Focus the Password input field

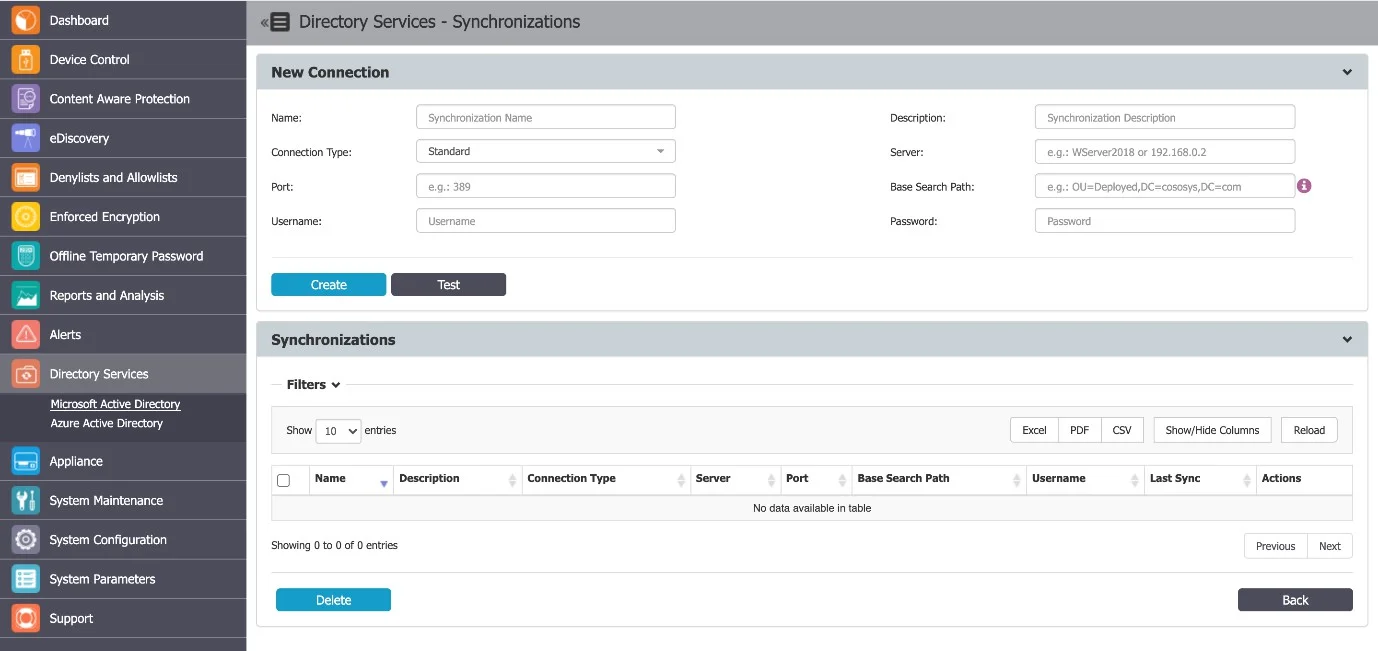1165,221
